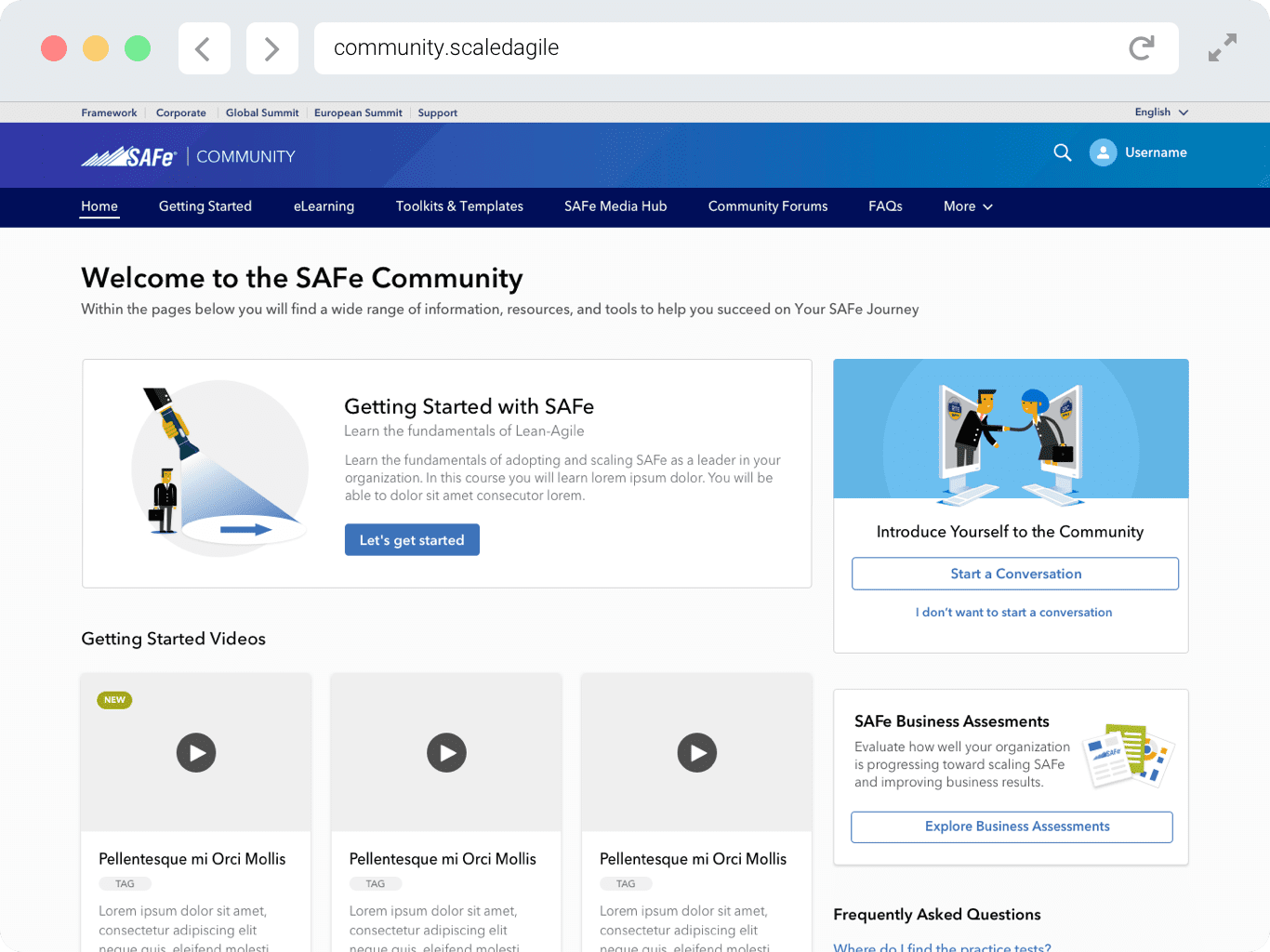Open the eLearning nav item

324,206
